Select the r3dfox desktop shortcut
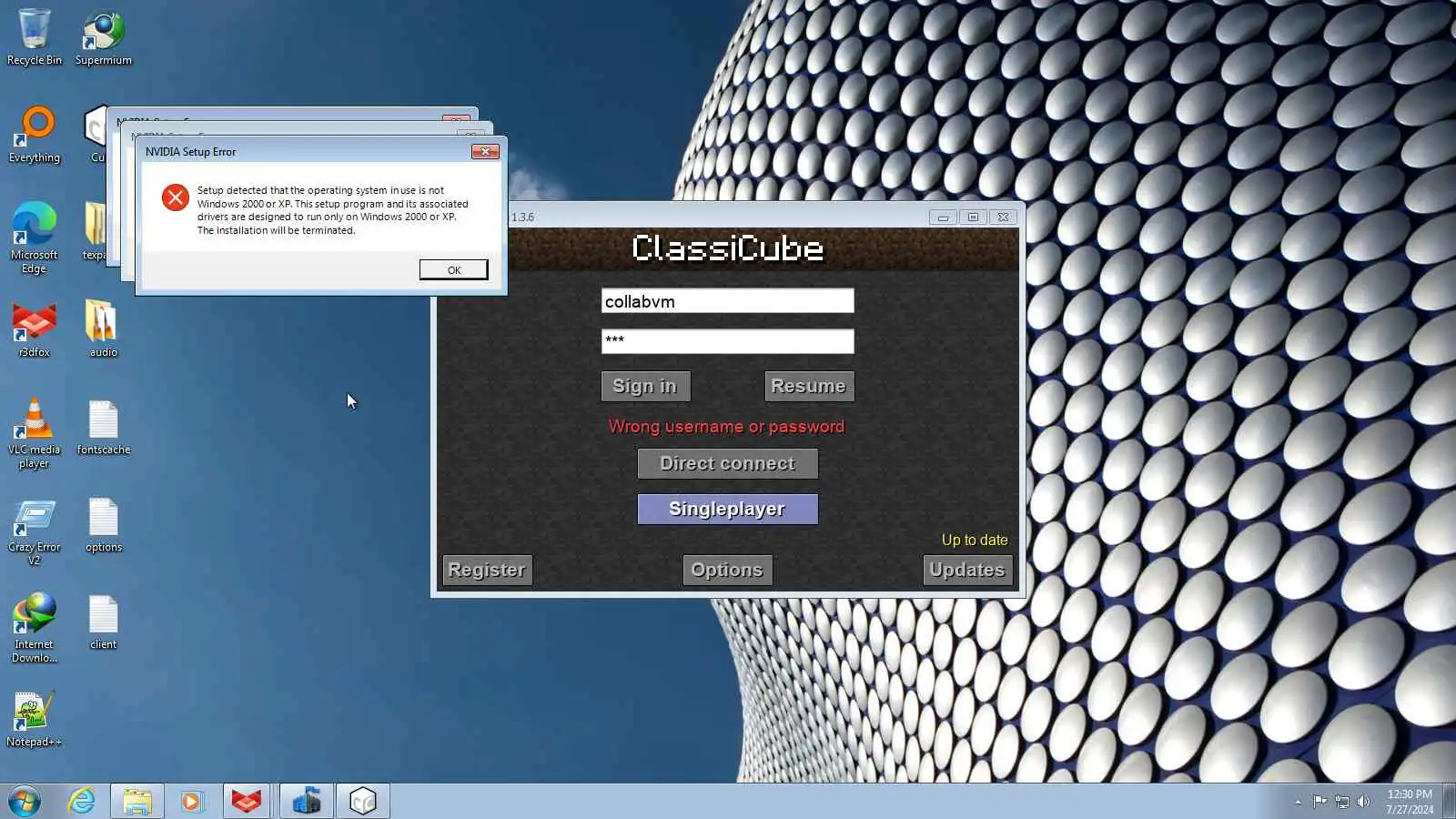This screenshot has width=1456, height=819. click(35, 329)
